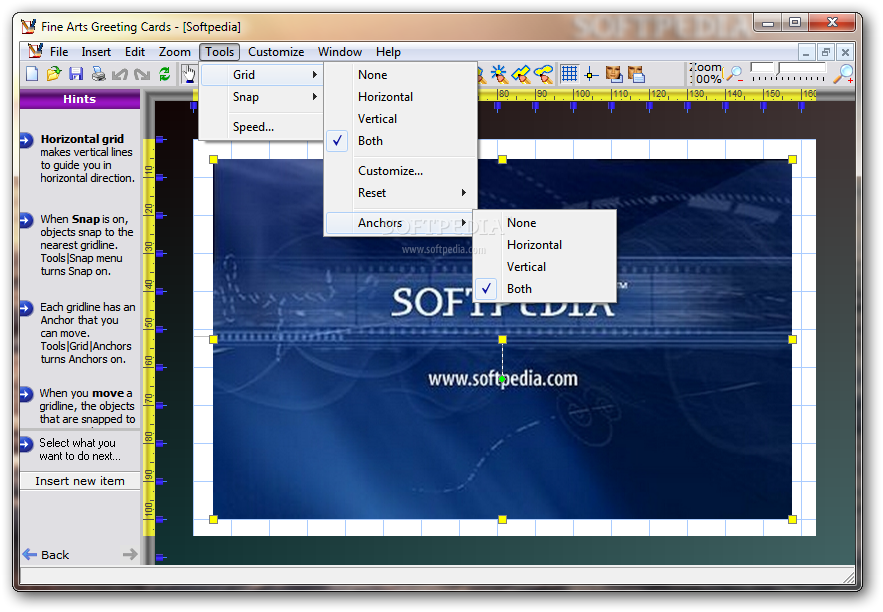Viewport: 883px width, 612px height.
Task: Click the zoom slider control
Action: point(788,73)
